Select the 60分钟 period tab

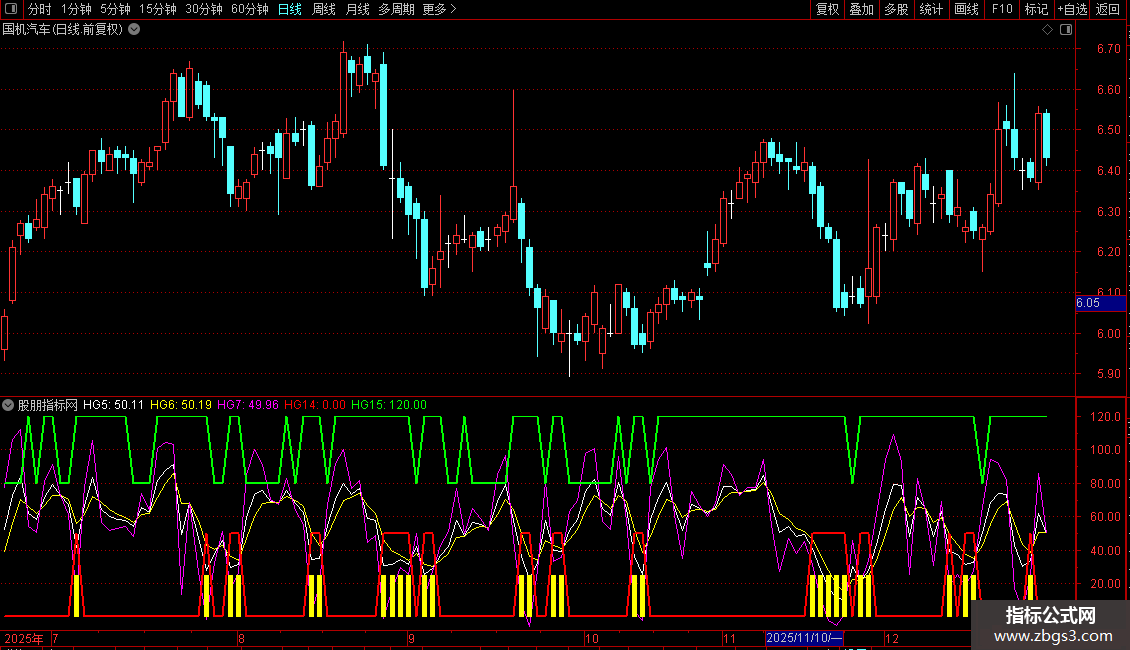pos(249,9)
